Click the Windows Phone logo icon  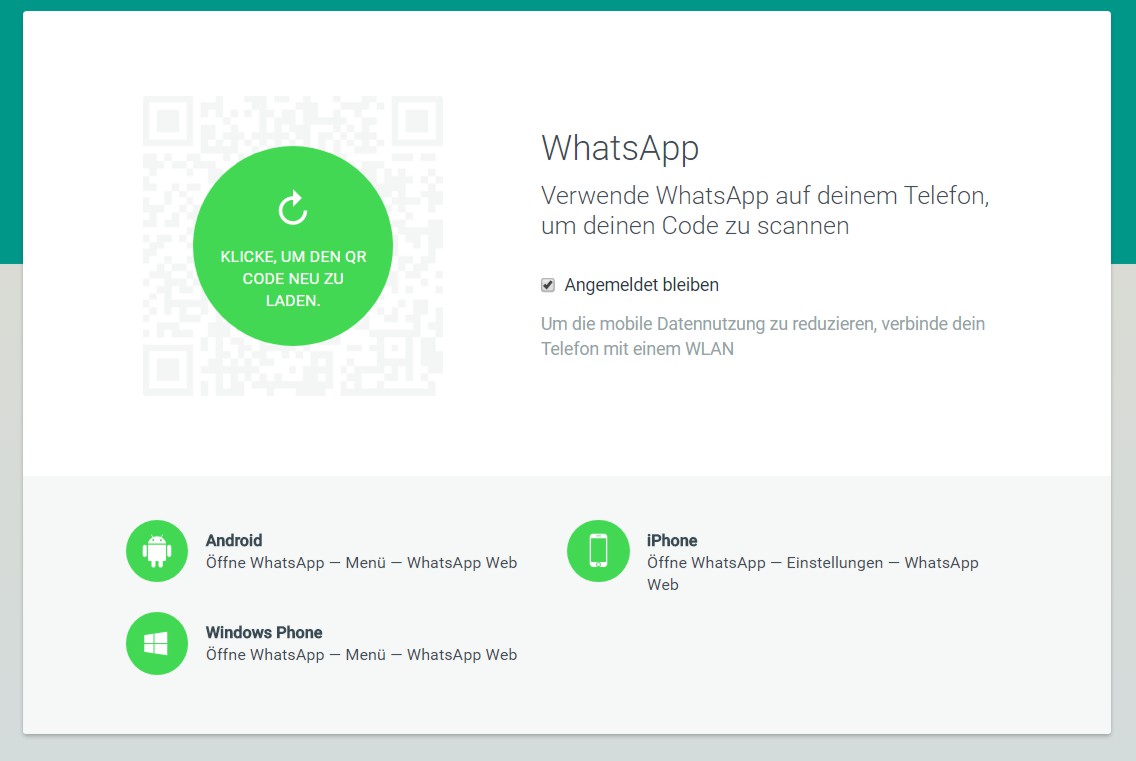(x=157, y=643)
